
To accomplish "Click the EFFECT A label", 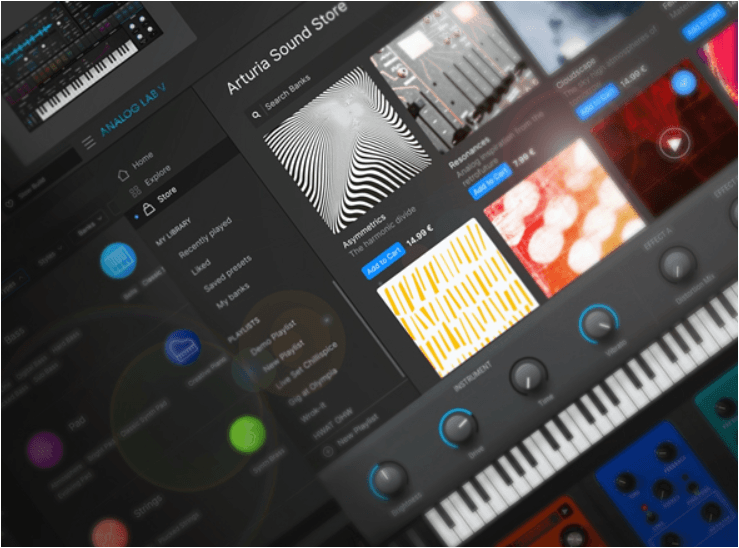I will click(657, 238).
